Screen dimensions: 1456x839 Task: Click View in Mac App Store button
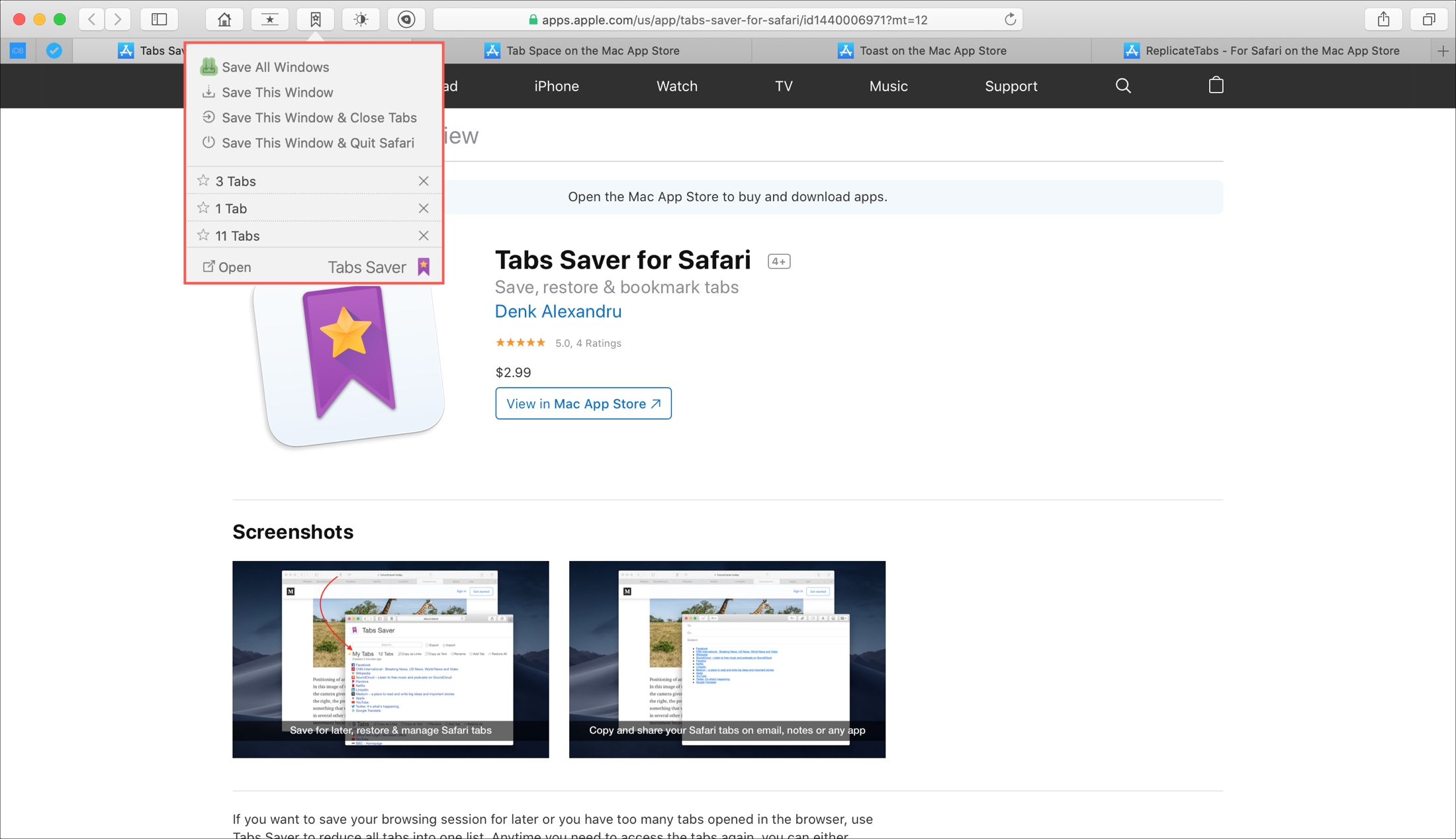pos(583,403)
